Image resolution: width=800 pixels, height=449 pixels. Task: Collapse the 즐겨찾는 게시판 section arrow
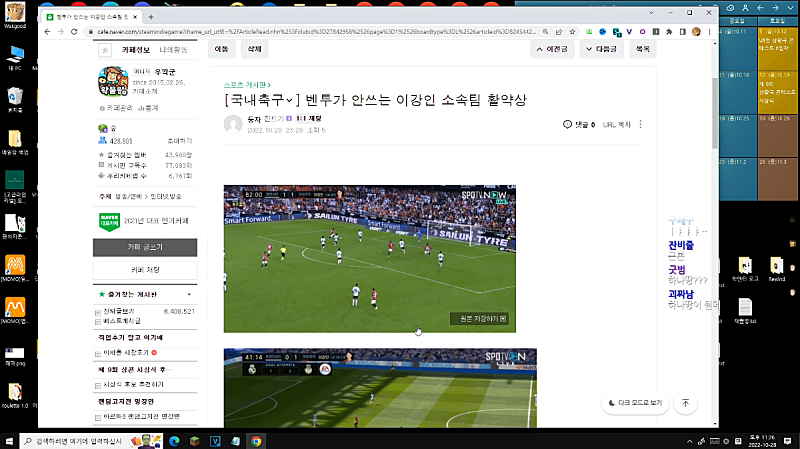(189, 294)
